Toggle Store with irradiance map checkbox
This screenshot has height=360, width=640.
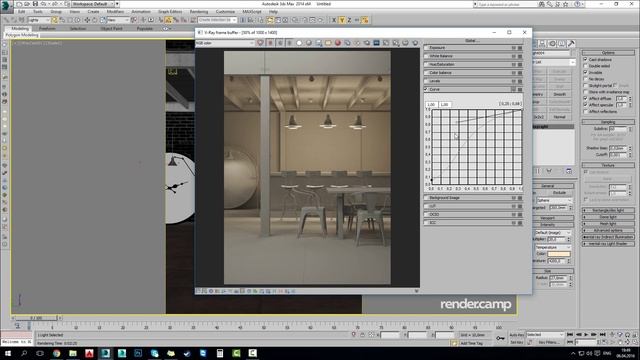point(586,92)
